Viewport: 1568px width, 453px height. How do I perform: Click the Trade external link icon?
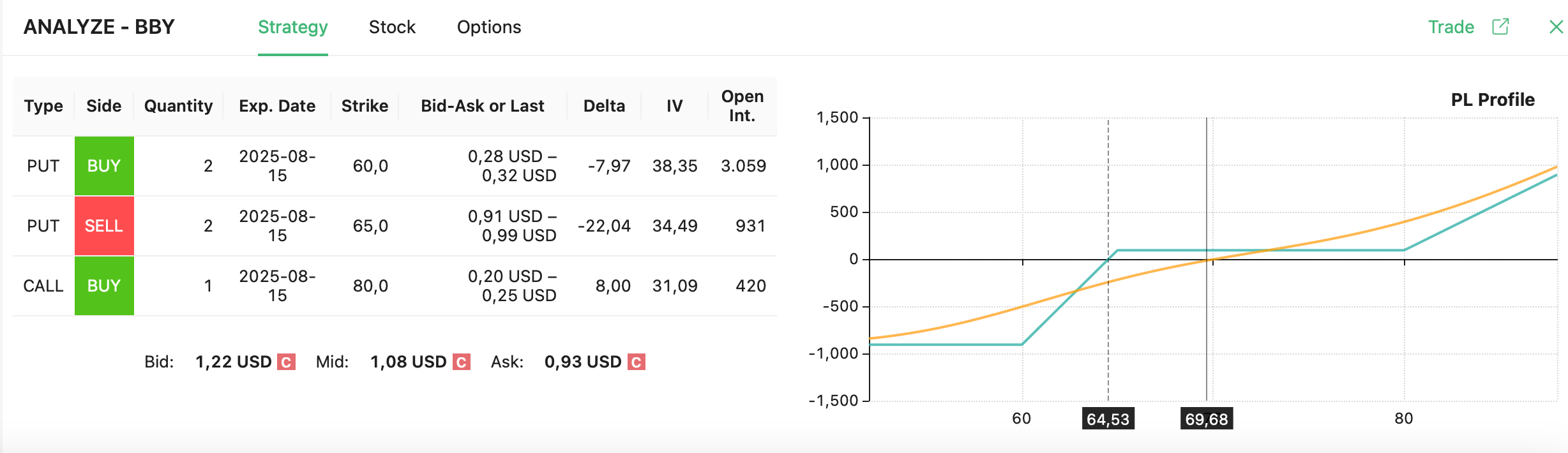click(x=1500, y=27)
